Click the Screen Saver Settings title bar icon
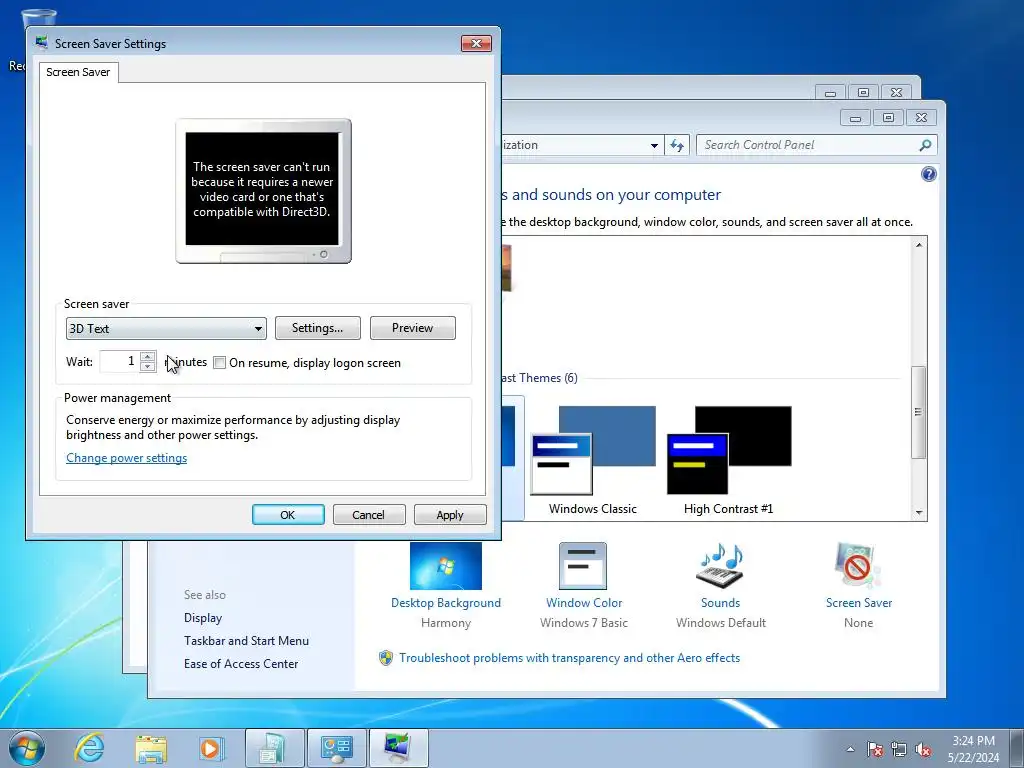 click(42, 43)
